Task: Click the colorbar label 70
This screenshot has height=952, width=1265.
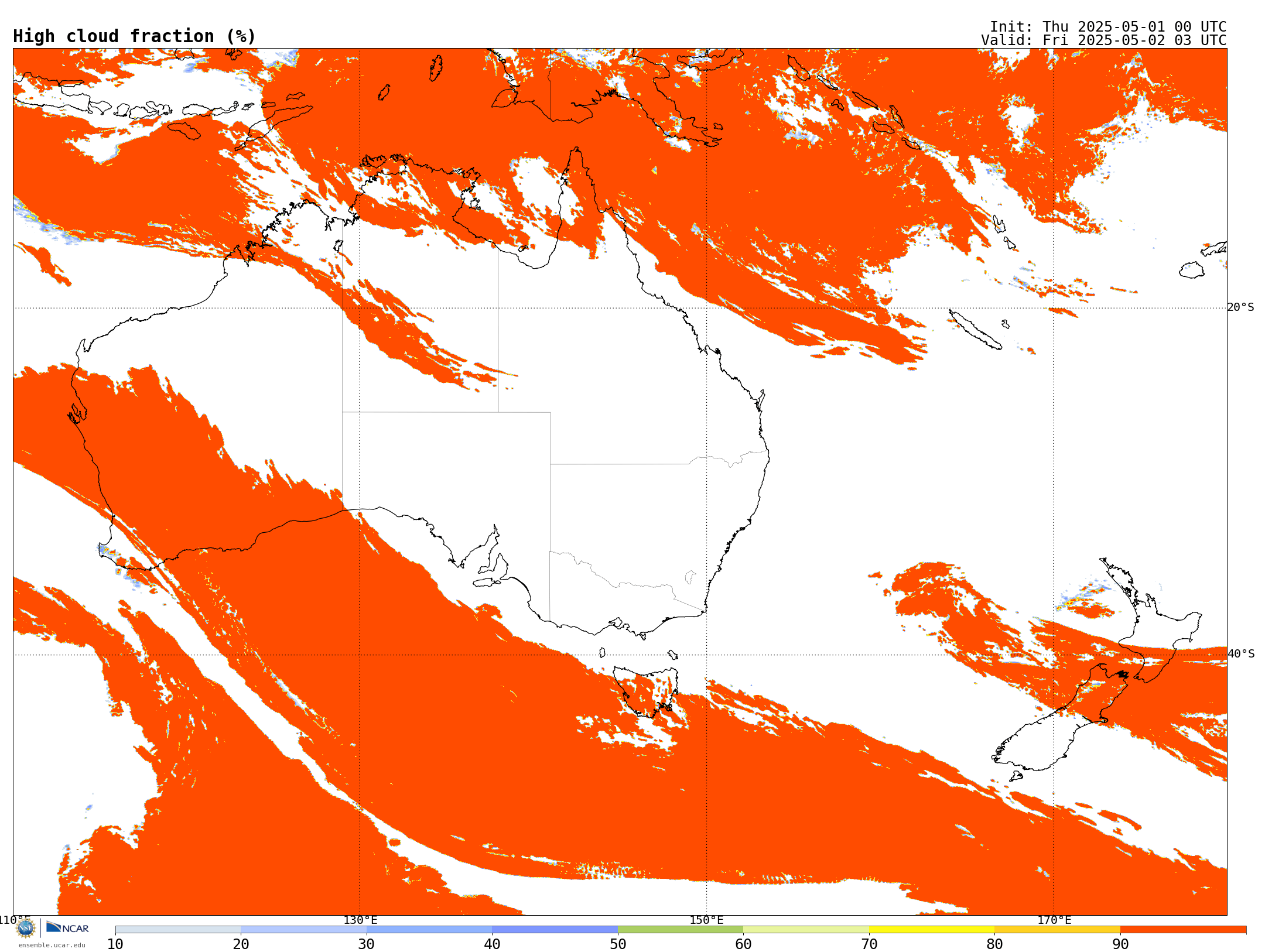Action: (x=869, y=944)
